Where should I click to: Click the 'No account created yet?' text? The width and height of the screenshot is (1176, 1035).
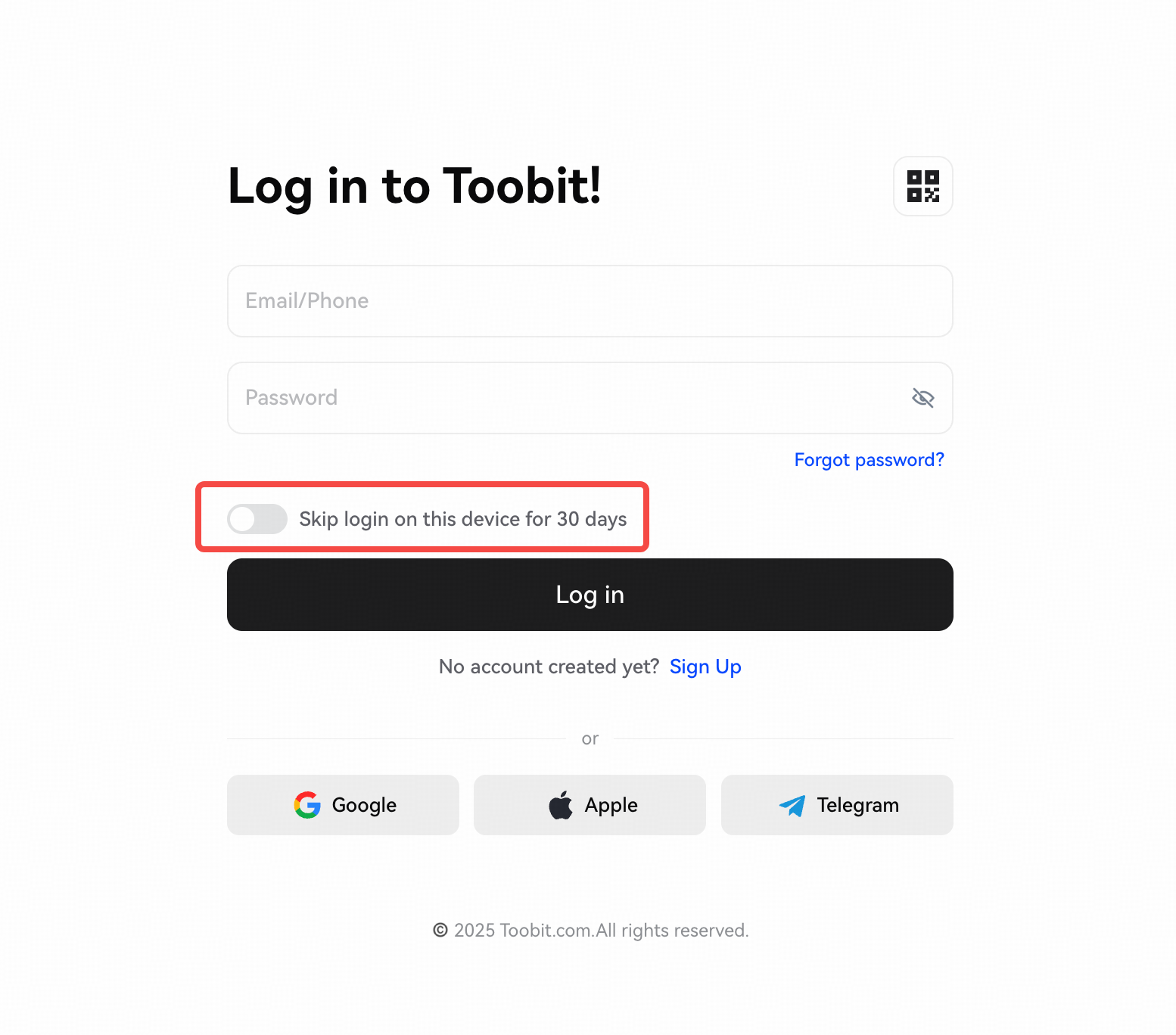(549, 667)
